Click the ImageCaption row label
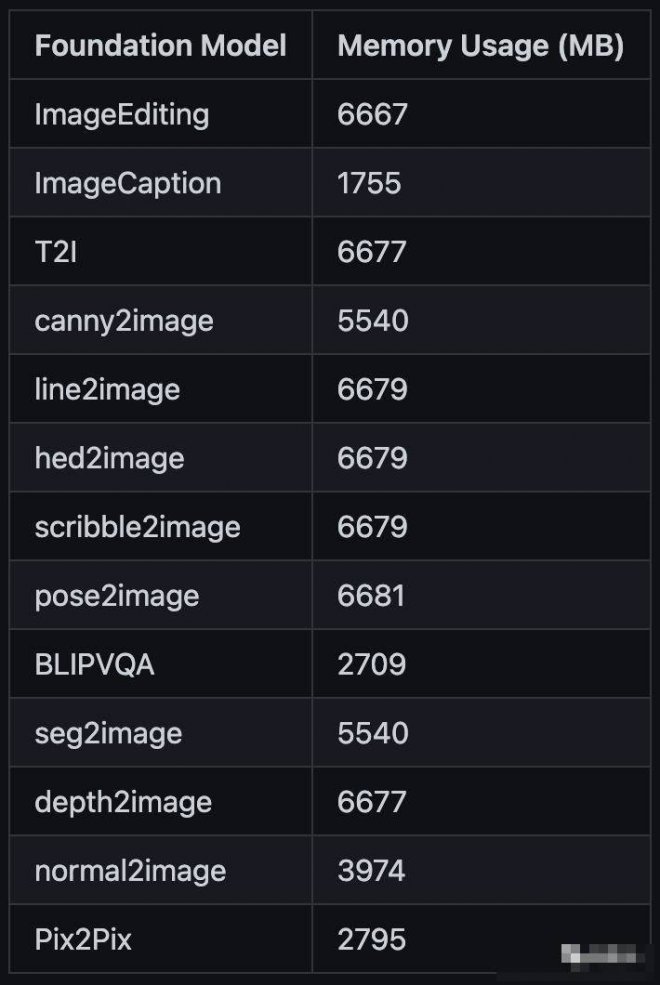Viewport: 660px width, 985px height. coord(128,183)
